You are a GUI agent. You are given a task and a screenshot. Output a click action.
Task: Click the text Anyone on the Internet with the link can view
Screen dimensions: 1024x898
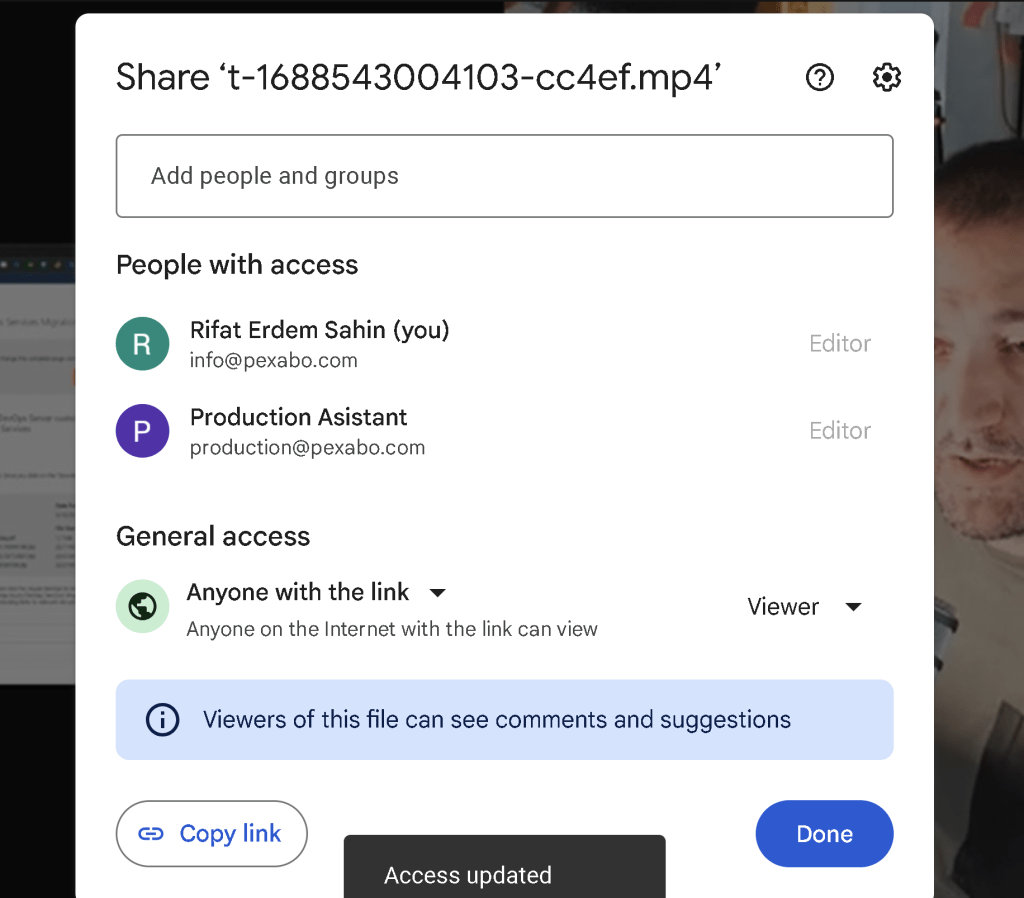pyautogui.click(x=392, y=629)
